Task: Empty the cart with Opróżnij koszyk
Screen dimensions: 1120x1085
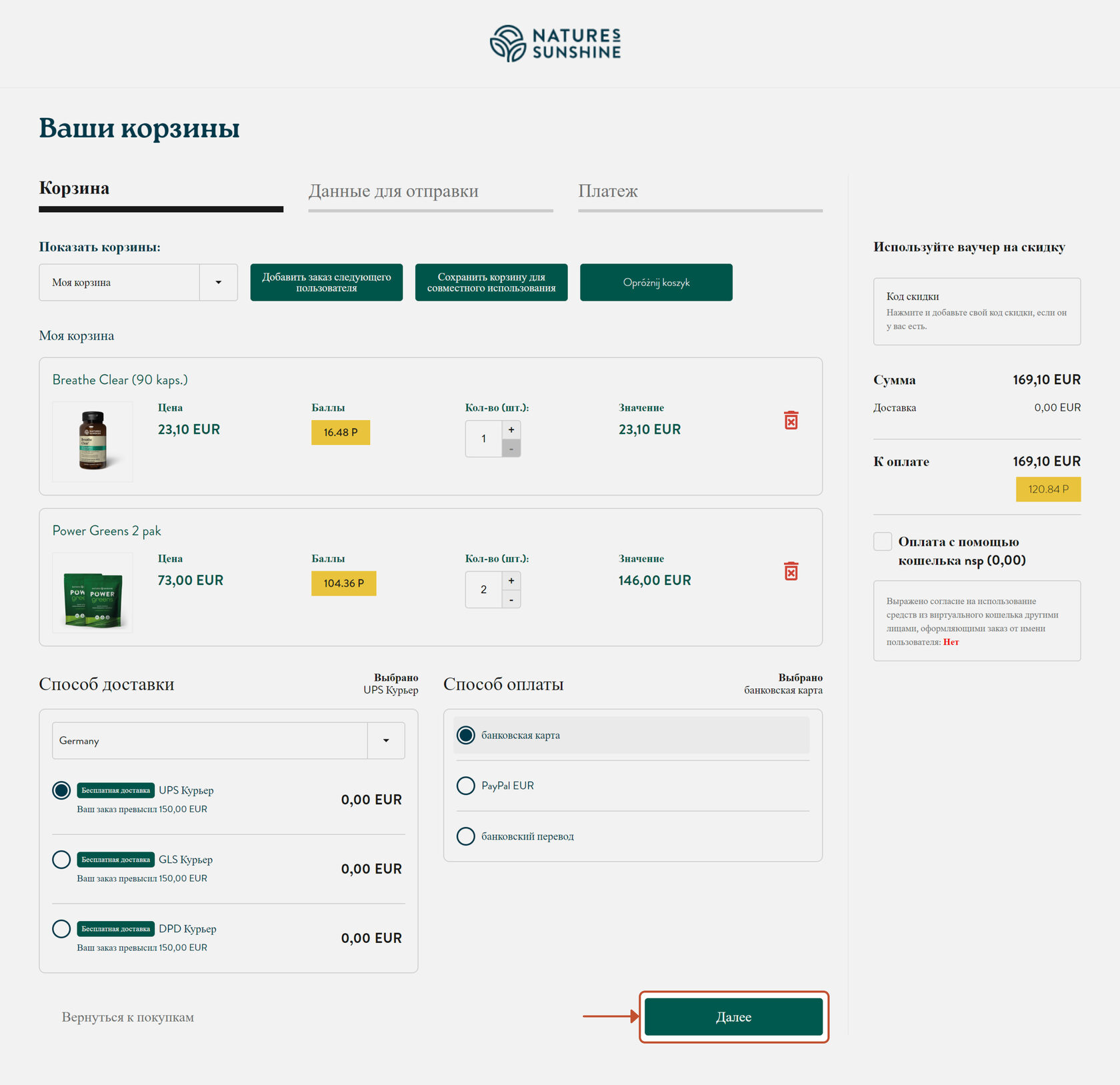Action: (656, 282)
